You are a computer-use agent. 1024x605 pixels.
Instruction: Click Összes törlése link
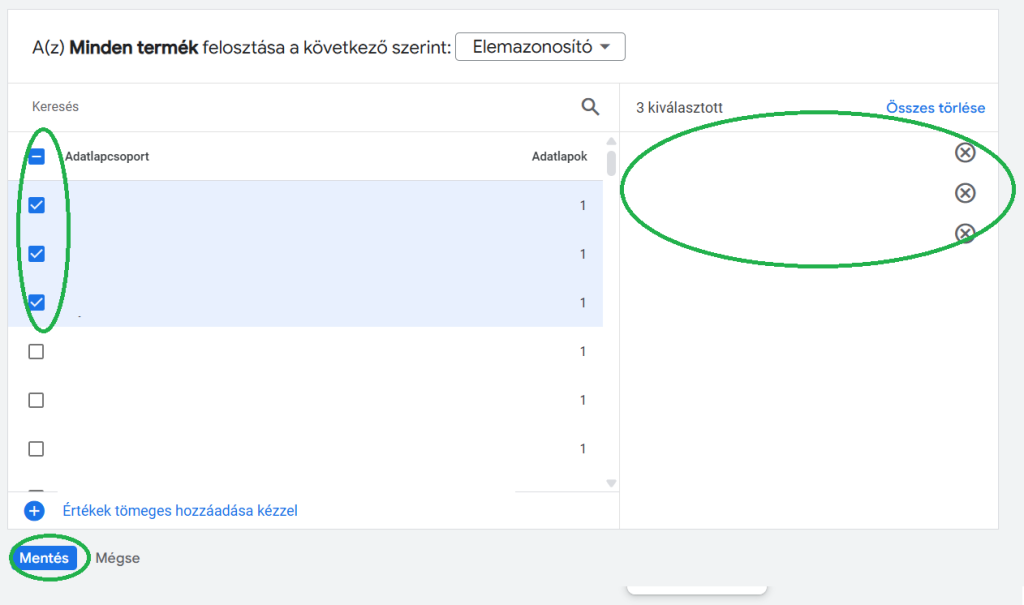pos(935,107)
